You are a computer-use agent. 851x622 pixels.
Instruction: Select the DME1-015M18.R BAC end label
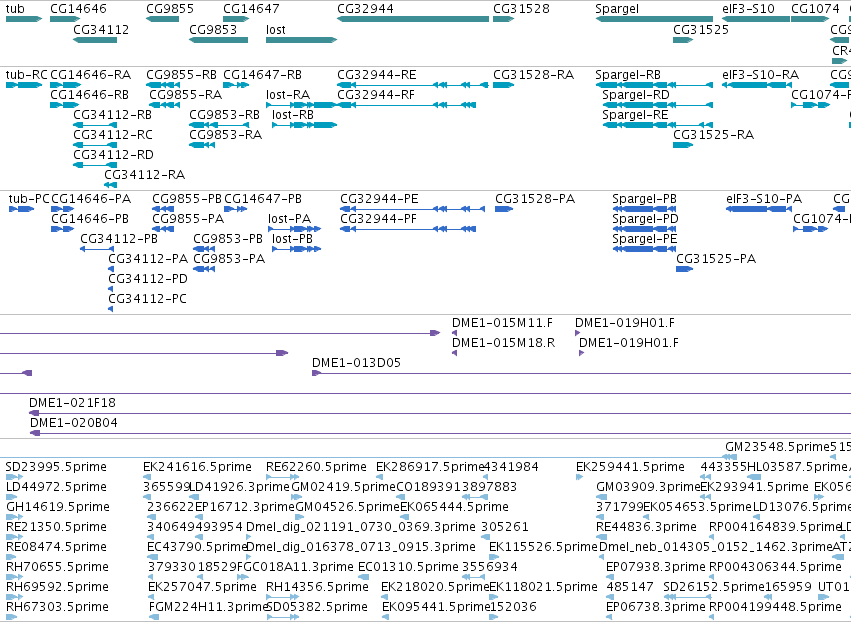[504, 343]
